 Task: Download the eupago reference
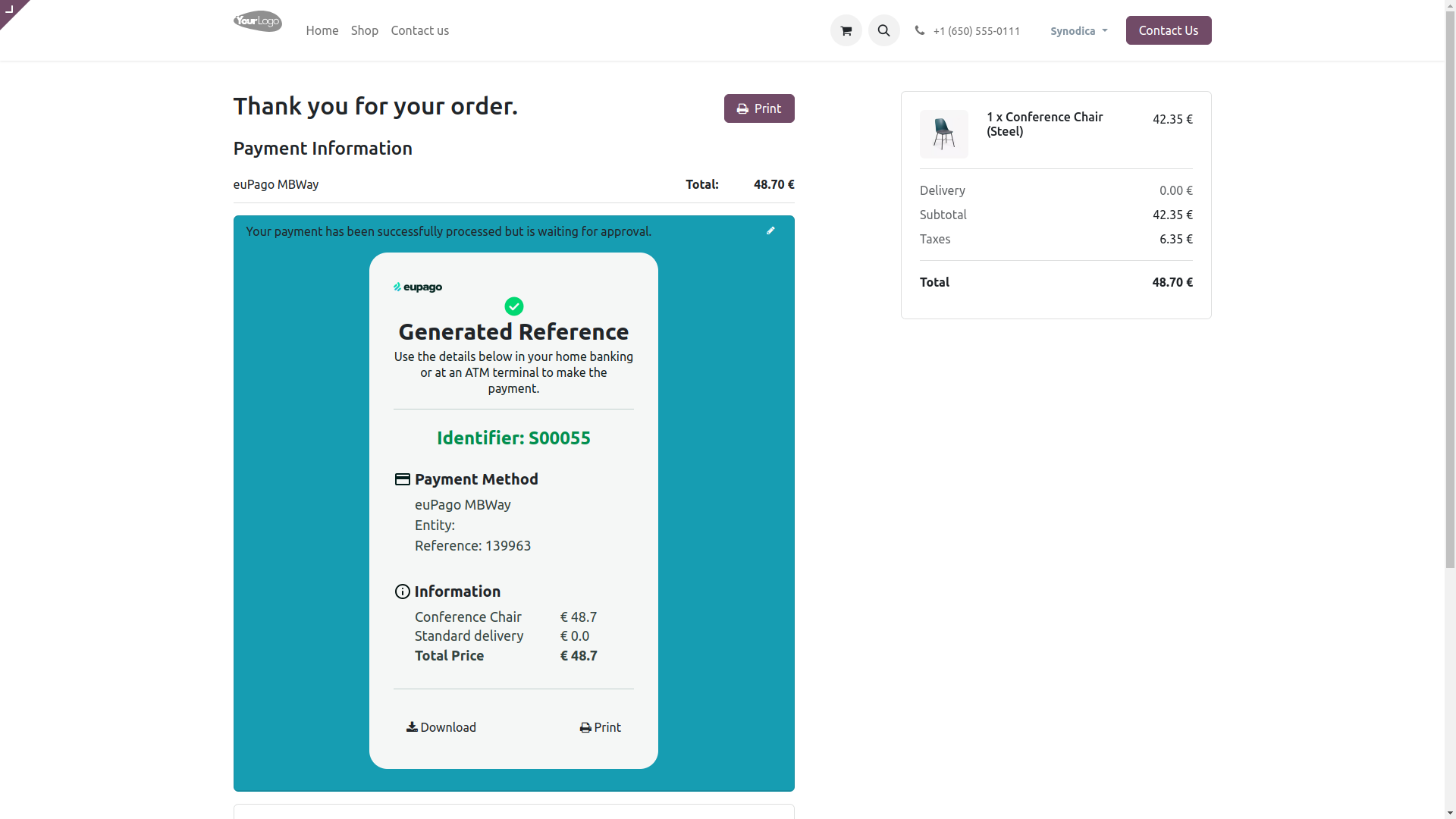(x=441, y=727)
